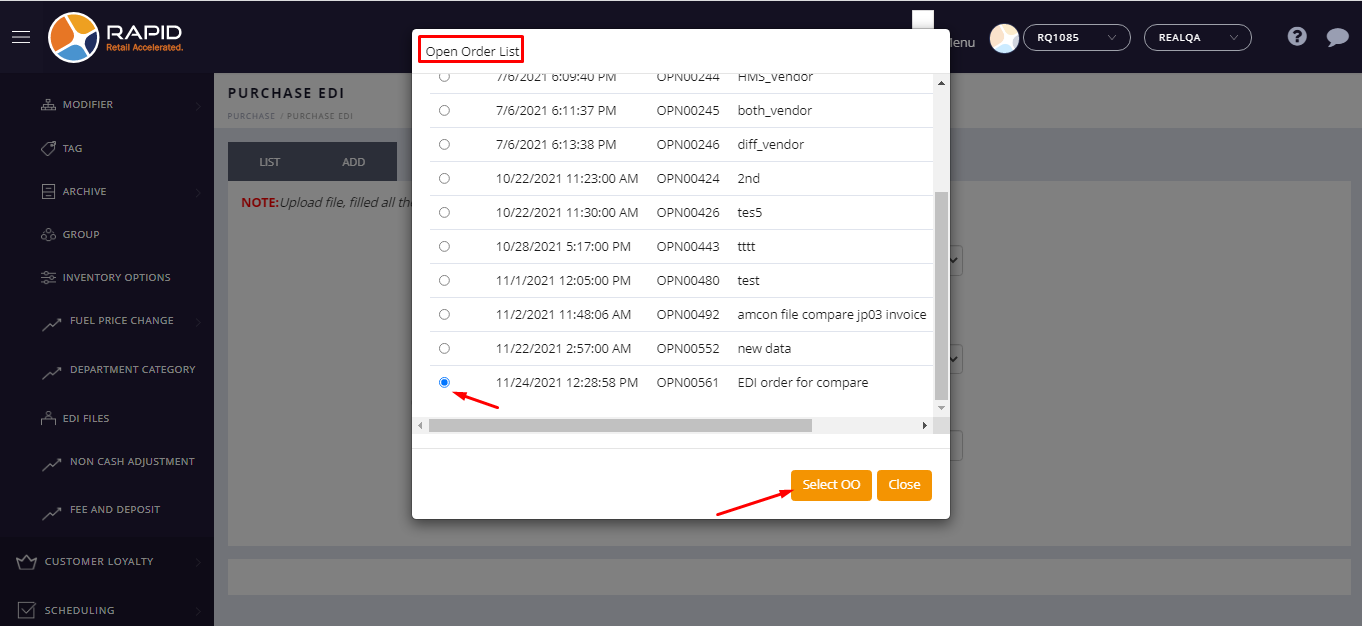The image size is (1362, 626).
Task: Open the REALQA dropdown
Action: 1197,38
